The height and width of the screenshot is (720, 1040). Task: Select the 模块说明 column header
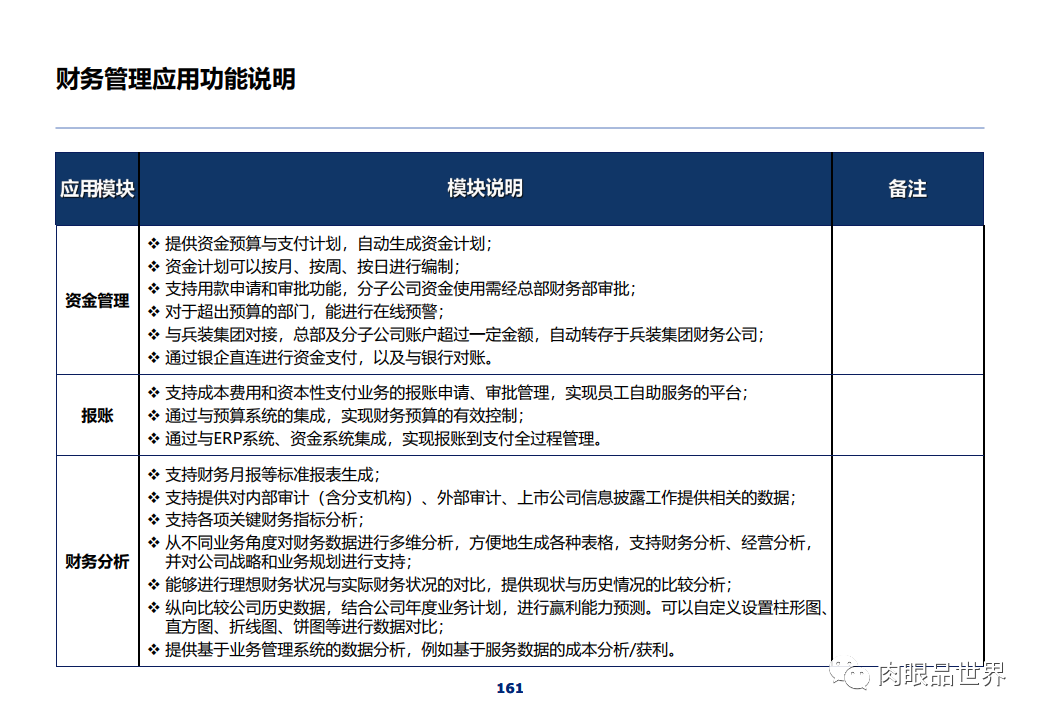[485, 188]
